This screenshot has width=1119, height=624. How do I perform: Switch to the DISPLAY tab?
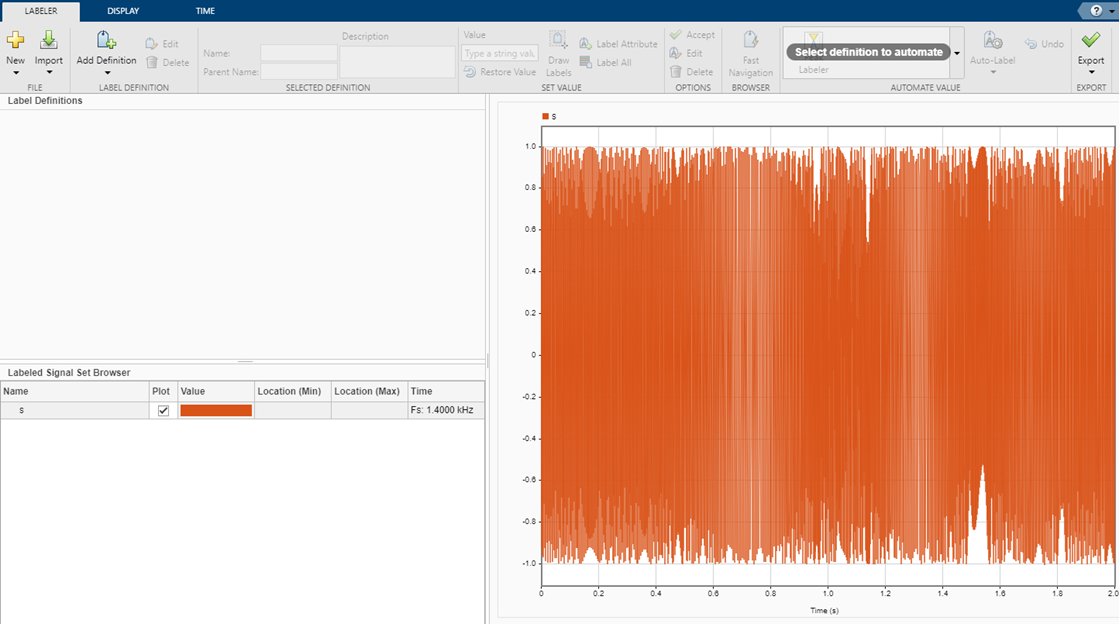coord(123,11)
